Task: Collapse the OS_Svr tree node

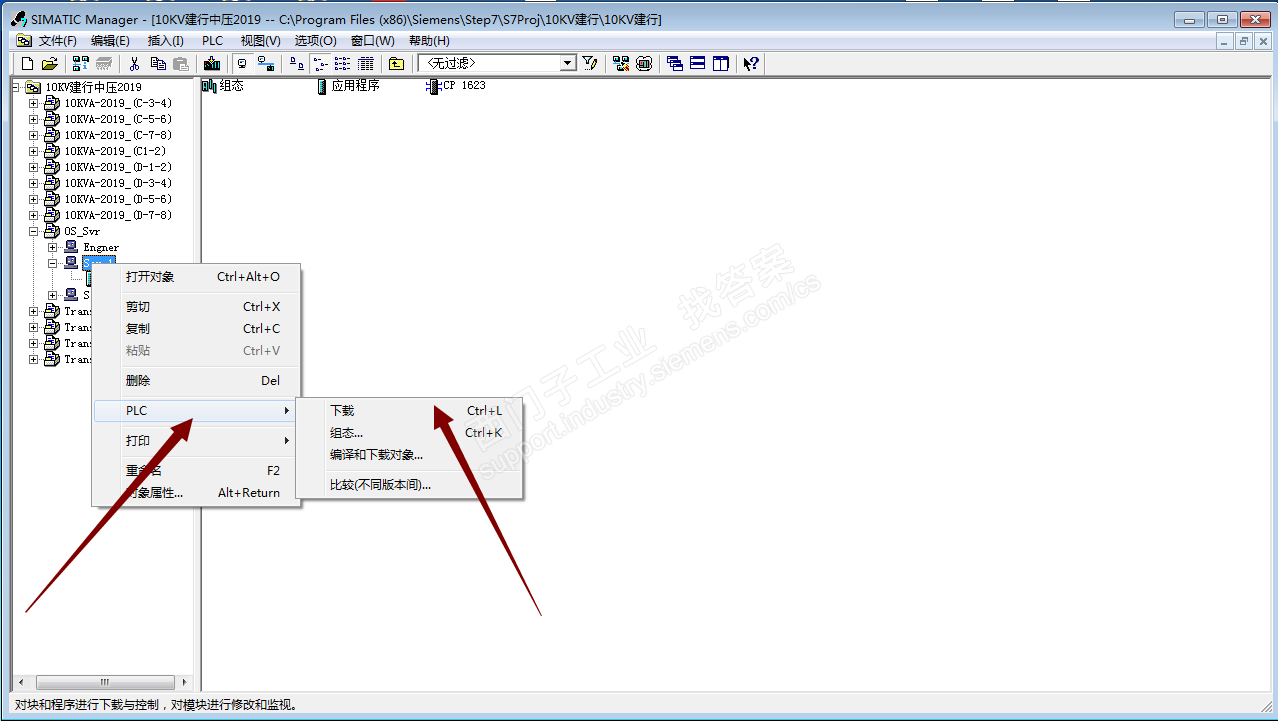Action: click(x=34, y=231)
